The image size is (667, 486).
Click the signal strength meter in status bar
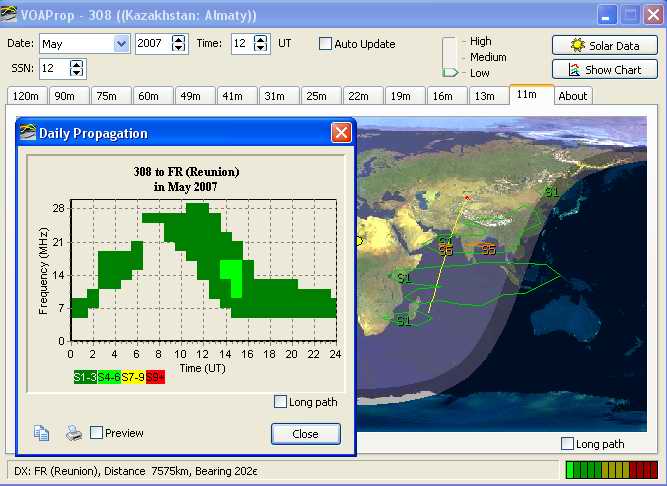point(612,470)
